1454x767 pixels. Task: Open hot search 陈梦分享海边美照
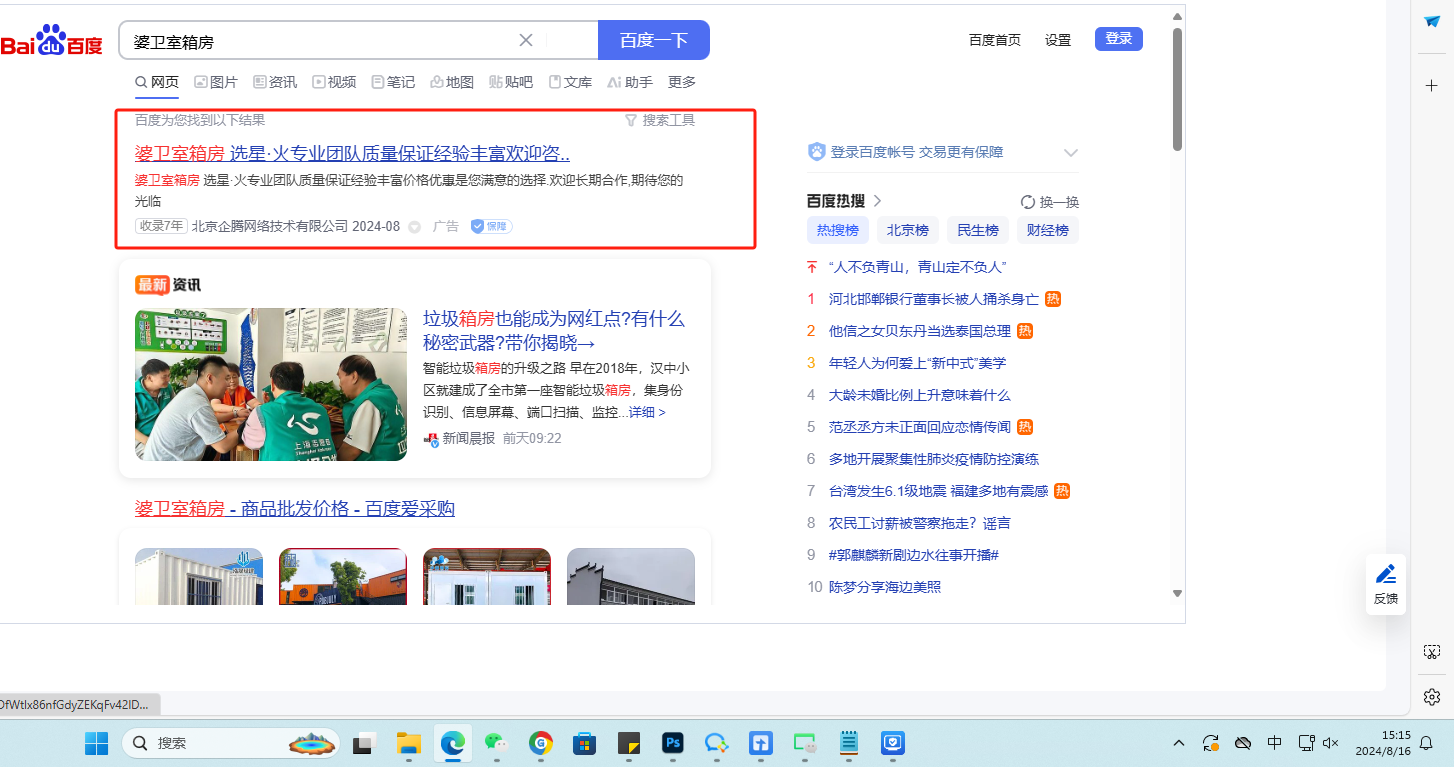click(x=885, y=587)
